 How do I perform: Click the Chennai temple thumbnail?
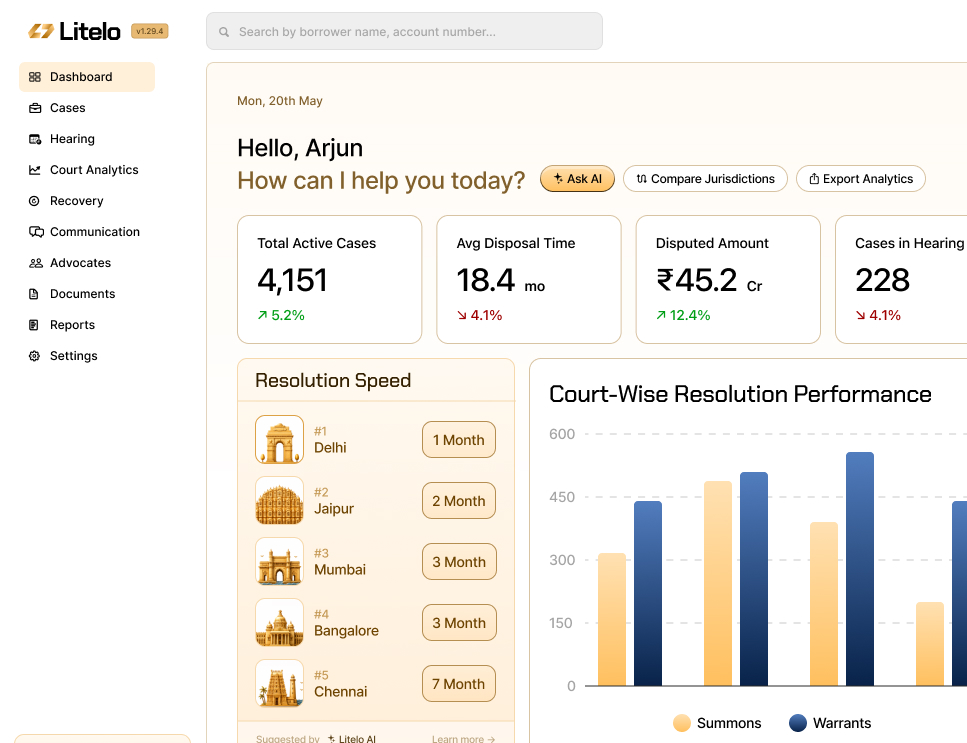tap(279, 684)
